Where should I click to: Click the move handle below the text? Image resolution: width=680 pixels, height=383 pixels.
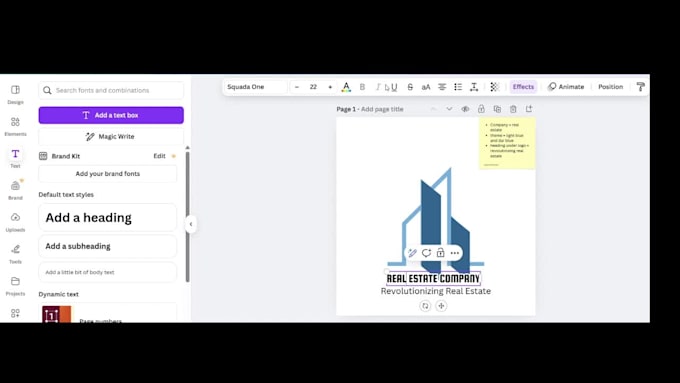pyautogui.click(x=441, y=306)
